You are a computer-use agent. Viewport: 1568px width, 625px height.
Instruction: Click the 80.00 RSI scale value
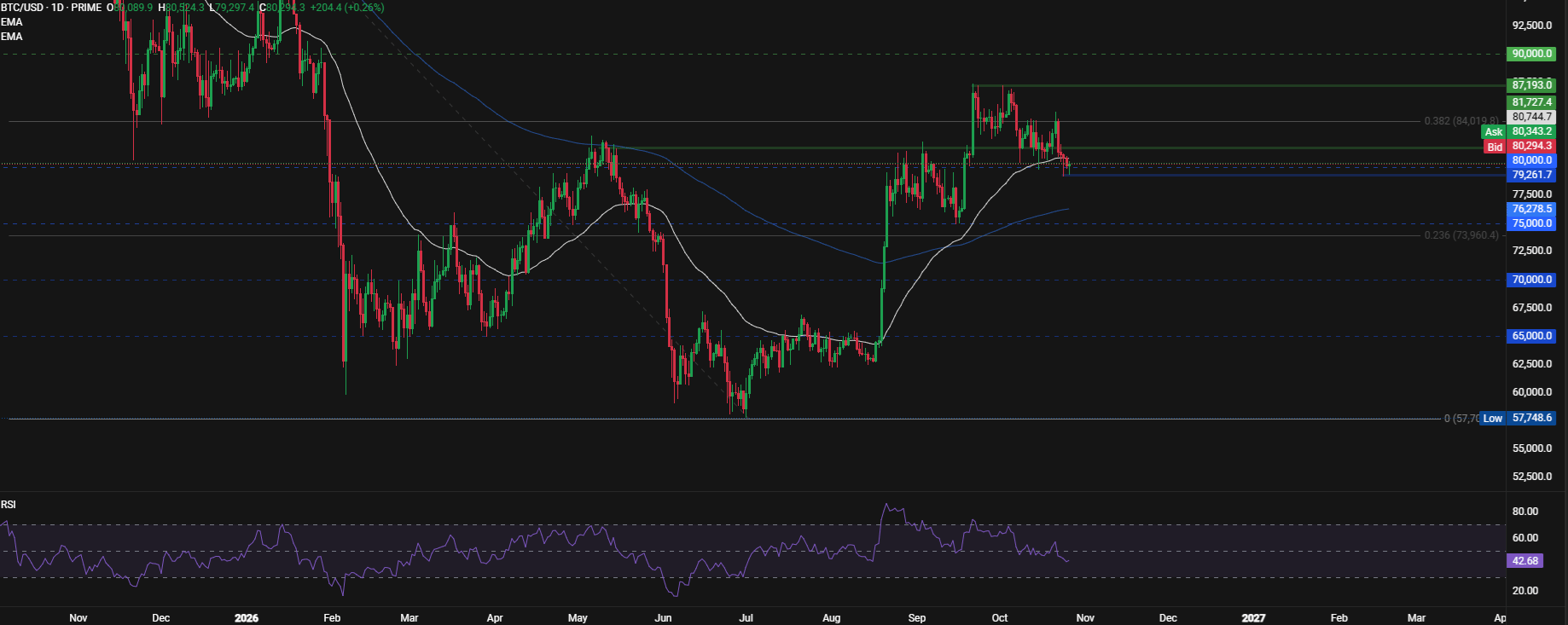[x=1525, y=512]
